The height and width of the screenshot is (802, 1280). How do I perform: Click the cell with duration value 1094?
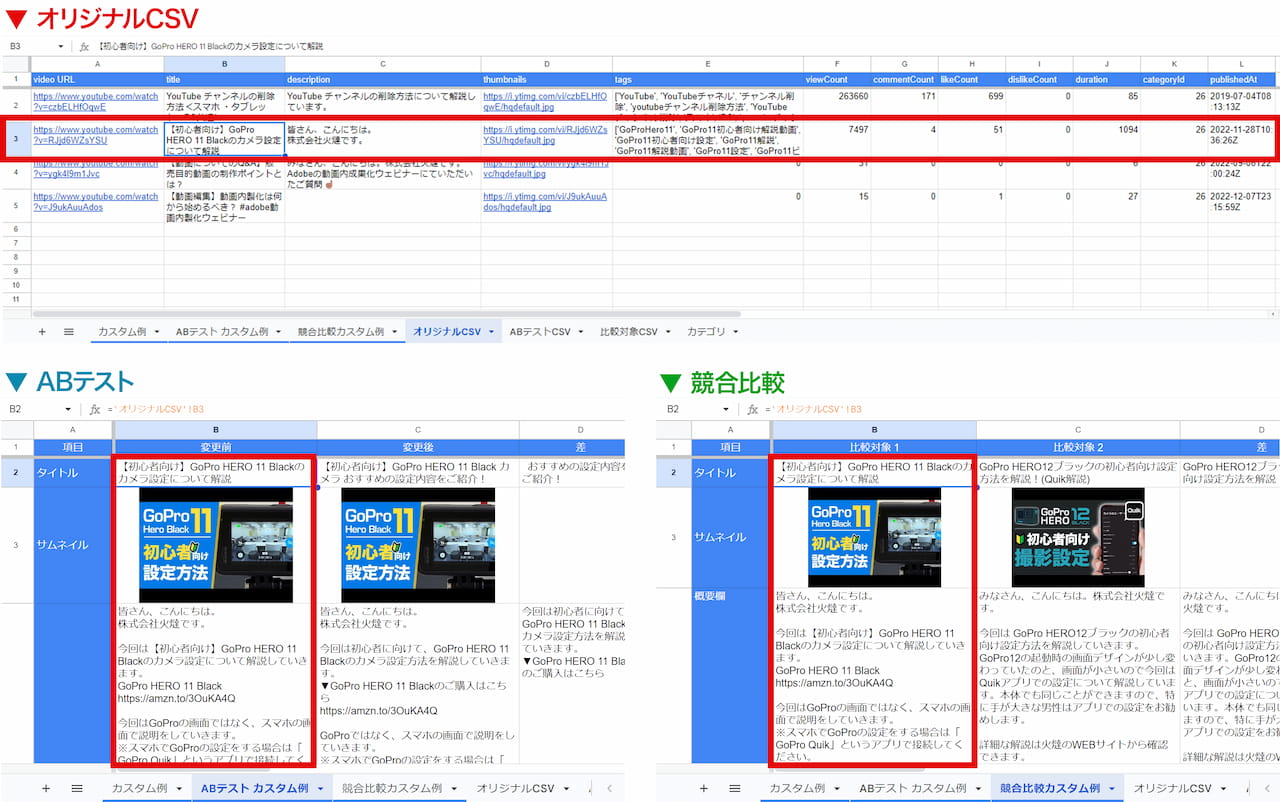1106,139
